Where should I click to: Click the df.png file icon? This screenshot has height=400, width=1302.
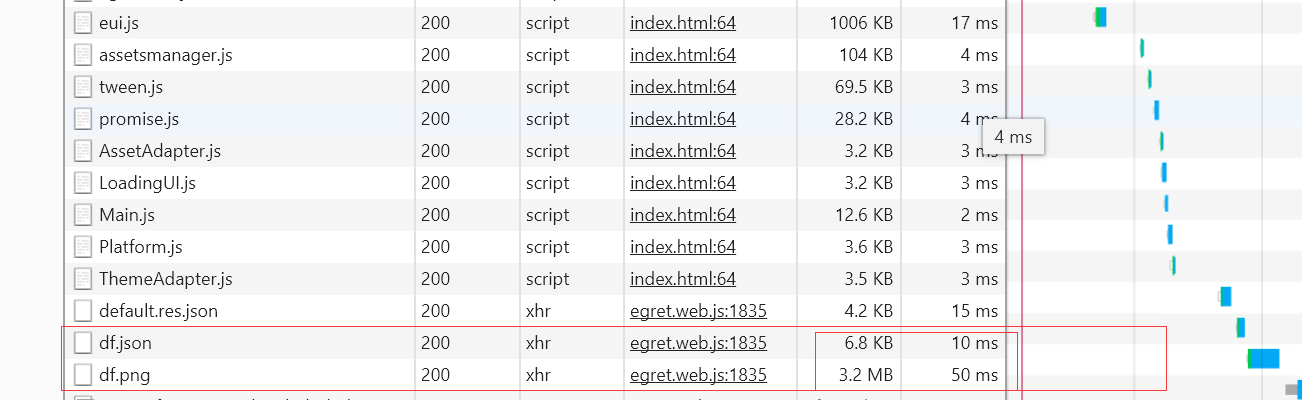(82, 375)
